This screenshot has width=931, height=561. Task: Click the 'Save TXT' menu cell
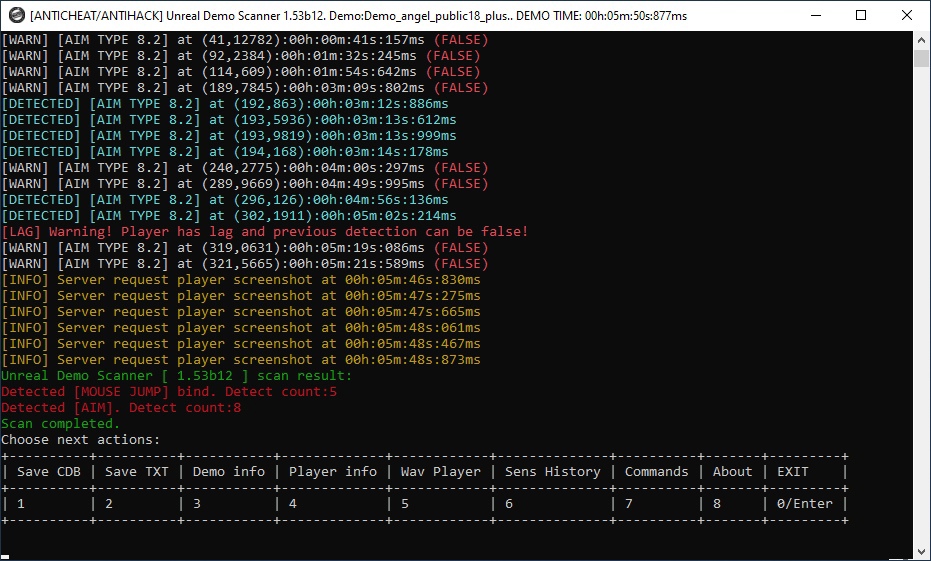point(137,472)
